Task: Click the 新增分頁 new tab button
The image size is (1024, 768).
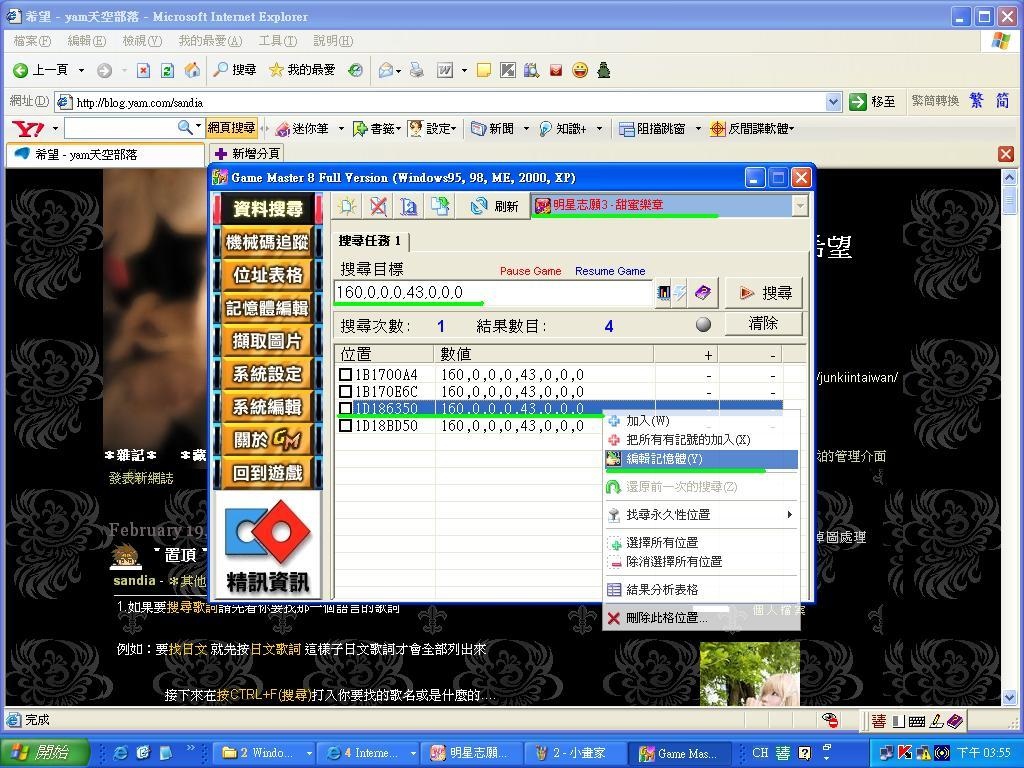Action: click(x=247, y=153)
